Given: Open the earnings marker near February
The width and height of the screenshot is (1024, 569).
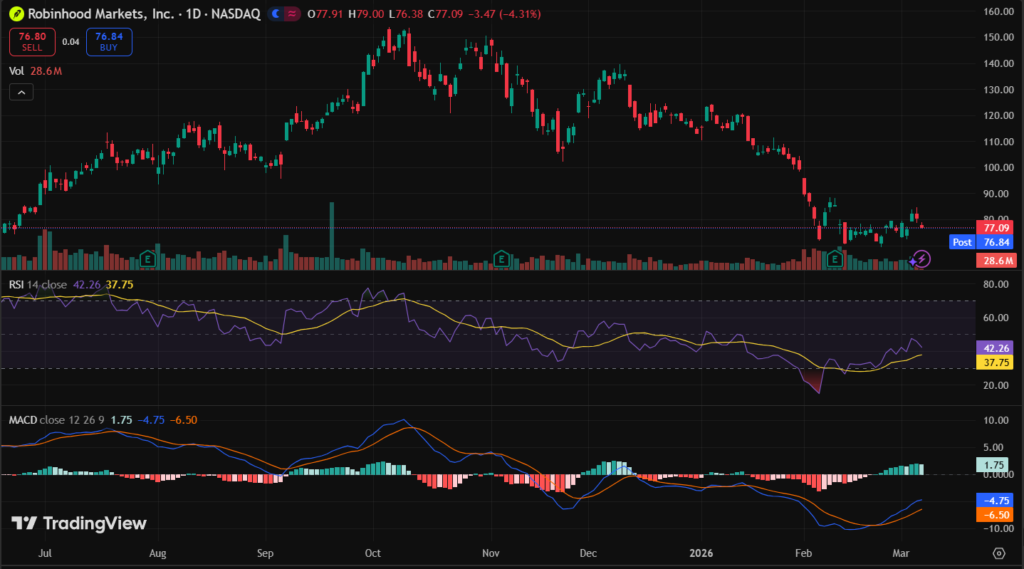Looking at the screenshot, I should coord(834,258).
